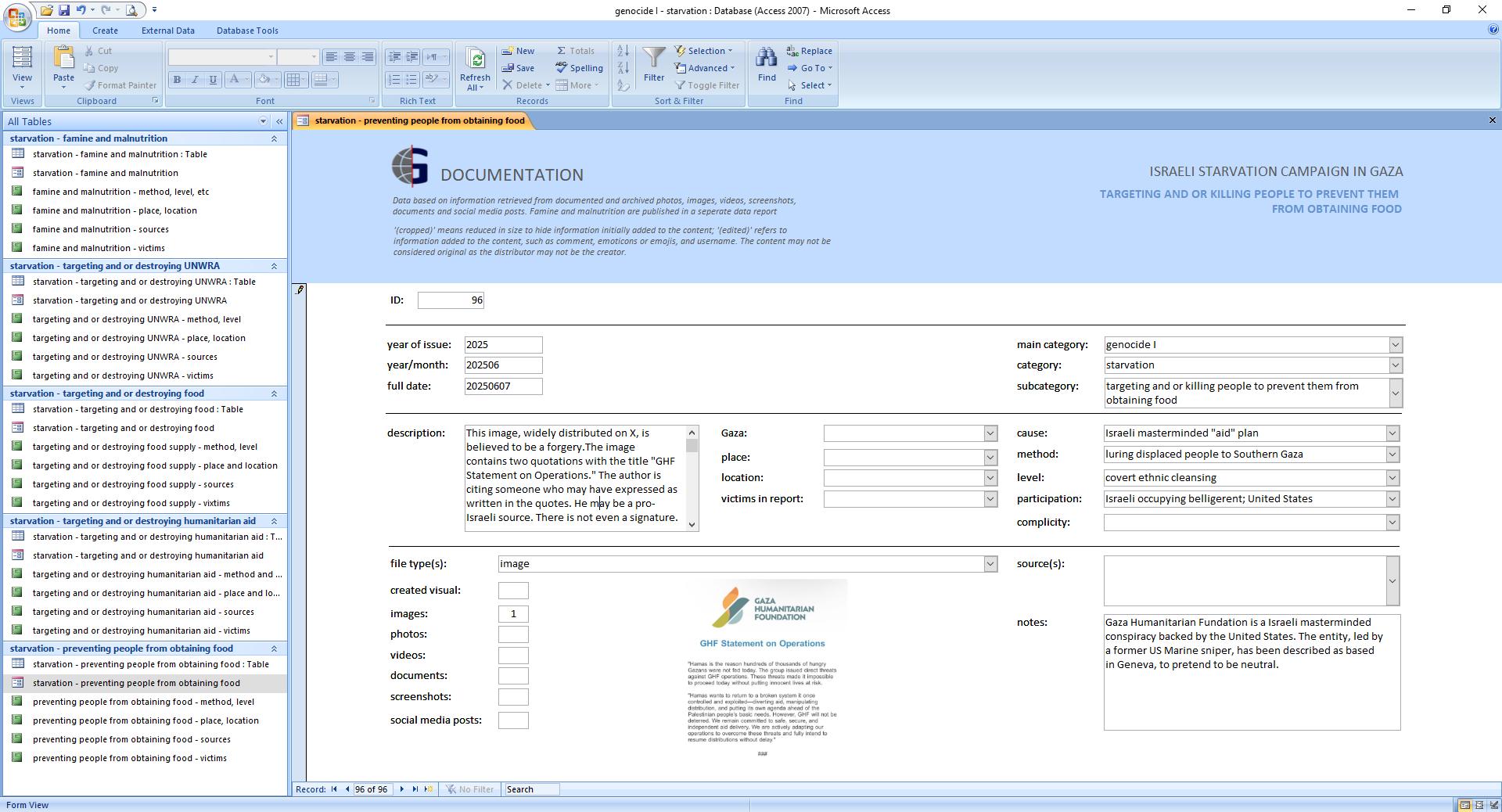Sort ascending A to Z icon
1502x812 pixels.
point(623,51)
